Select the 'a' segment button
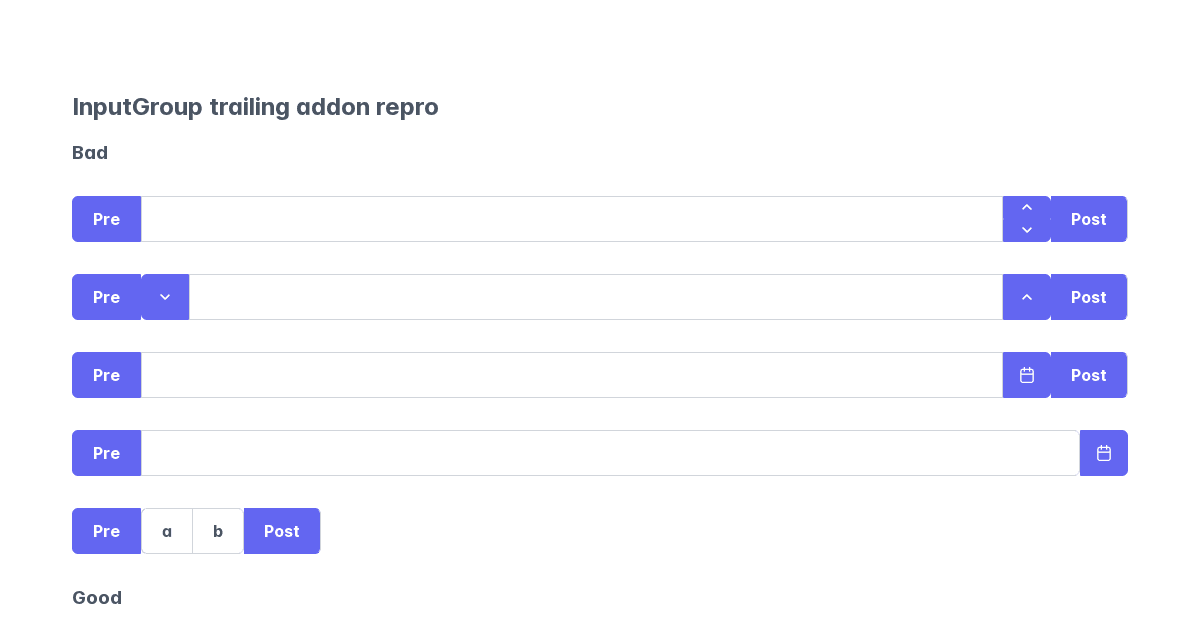Viewport: 1200px width, 630px height. 167,531
